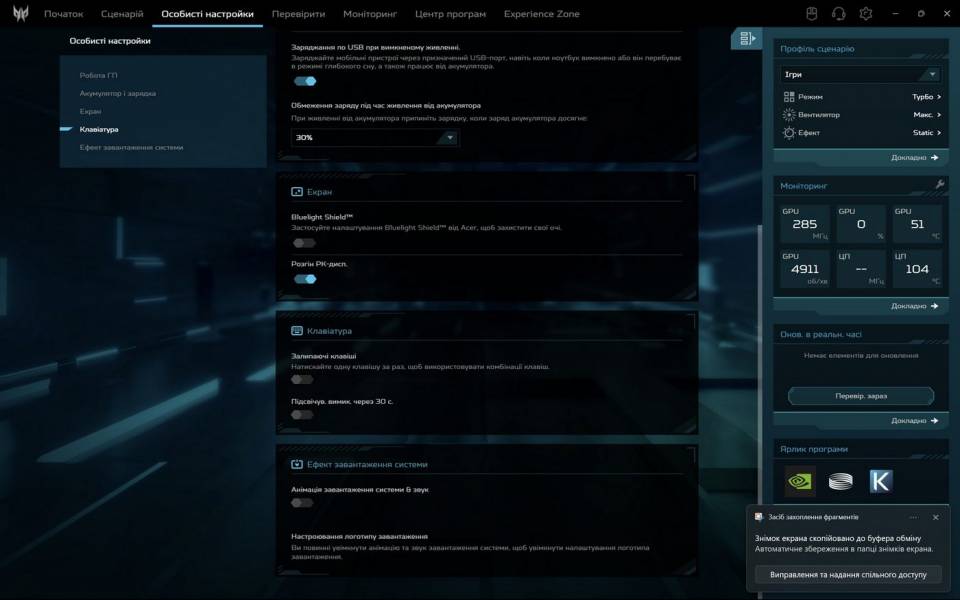
Task: Open the 30% charge limit dropdown
Action: click(x=375, y=138)
